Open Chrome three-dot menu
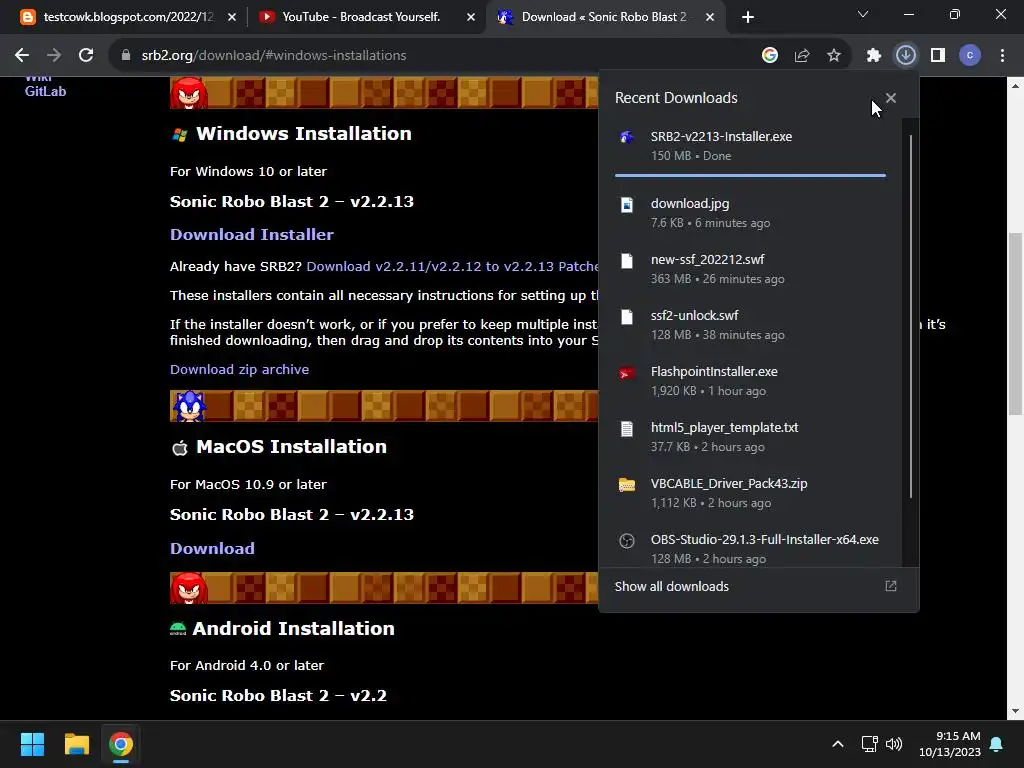The height and width of the screenshot is (768, 1024). [1002, 56]
